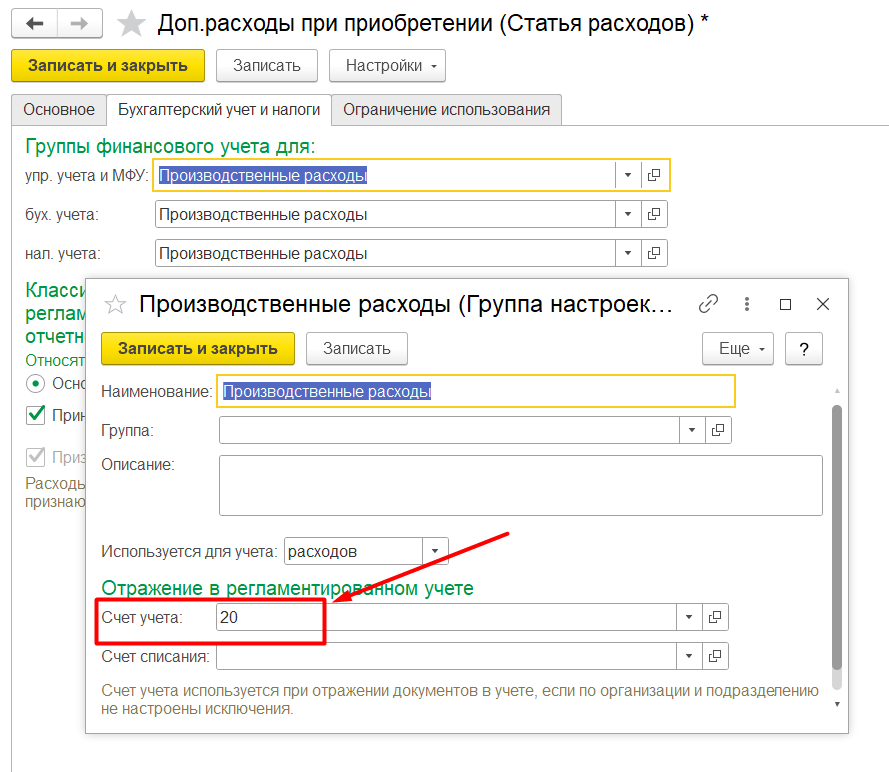The height and width of the screenshot is (772, 889).
Task: Open the dialog's three-dot options menu
Action: [x=746, y=304]
